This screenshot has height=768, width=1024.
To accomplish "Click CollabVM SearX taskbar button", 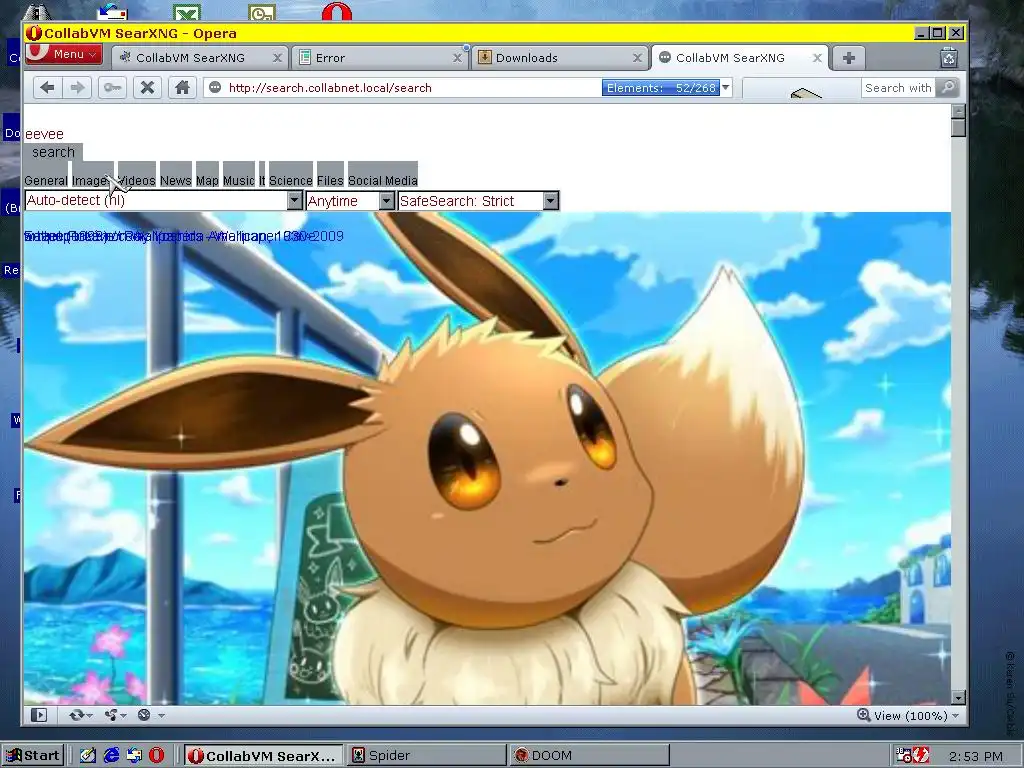I will [x=263, y=756].
